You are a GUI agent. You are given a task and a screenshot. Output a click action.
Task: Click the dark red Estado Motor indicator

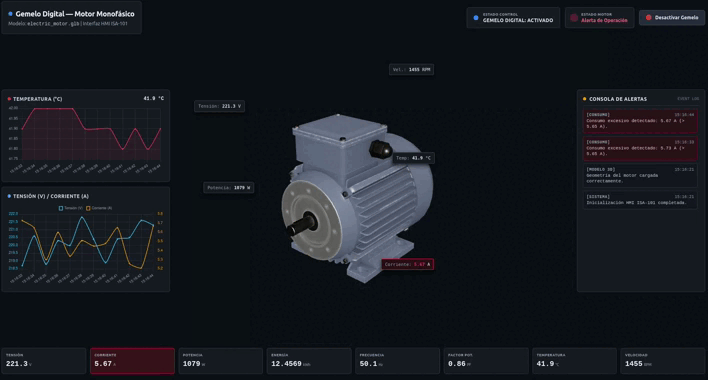[x=574, y=18]
